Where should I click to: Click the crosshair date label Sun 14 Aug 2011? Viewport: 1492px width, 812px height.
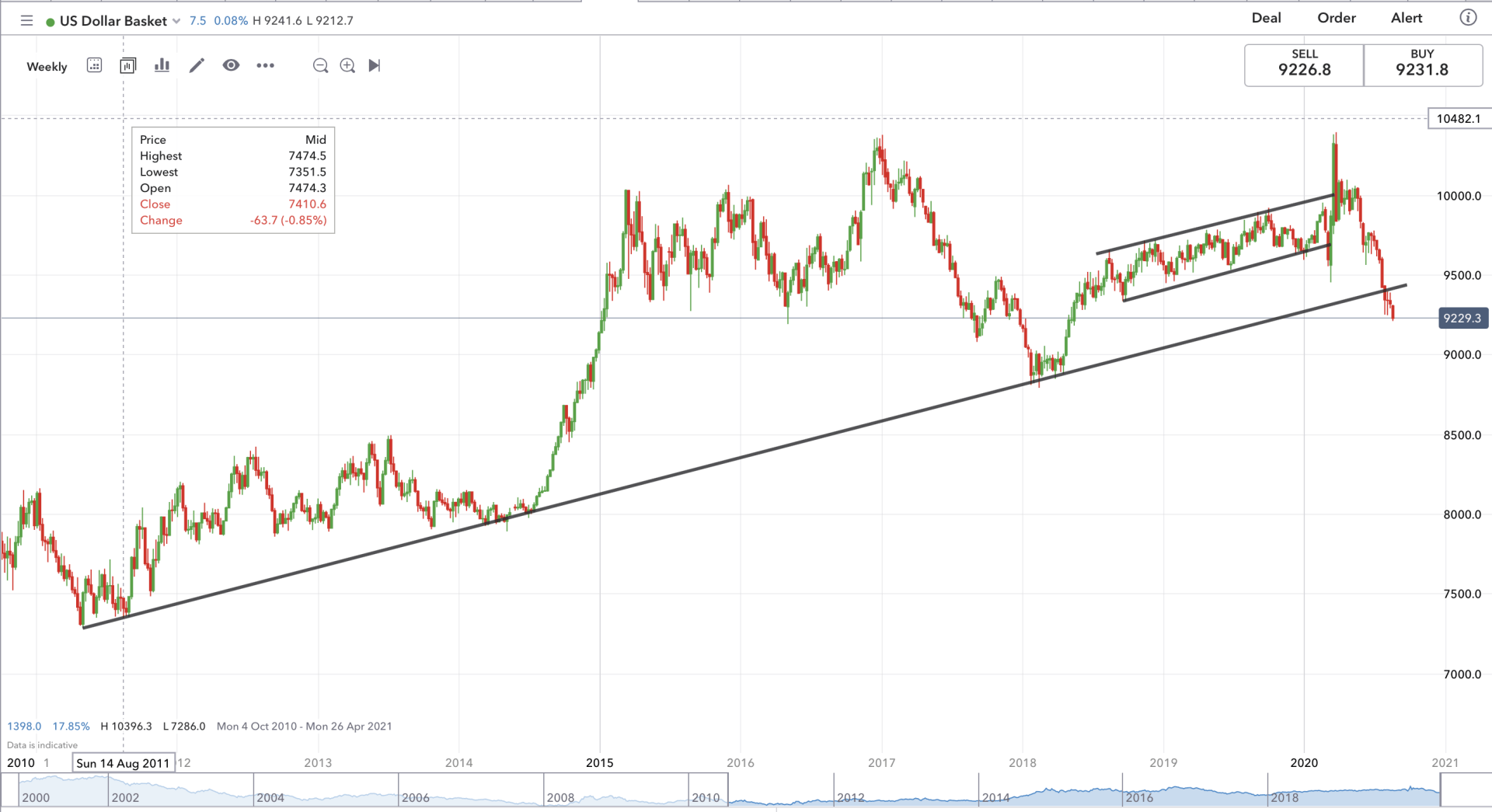point(123,763)
